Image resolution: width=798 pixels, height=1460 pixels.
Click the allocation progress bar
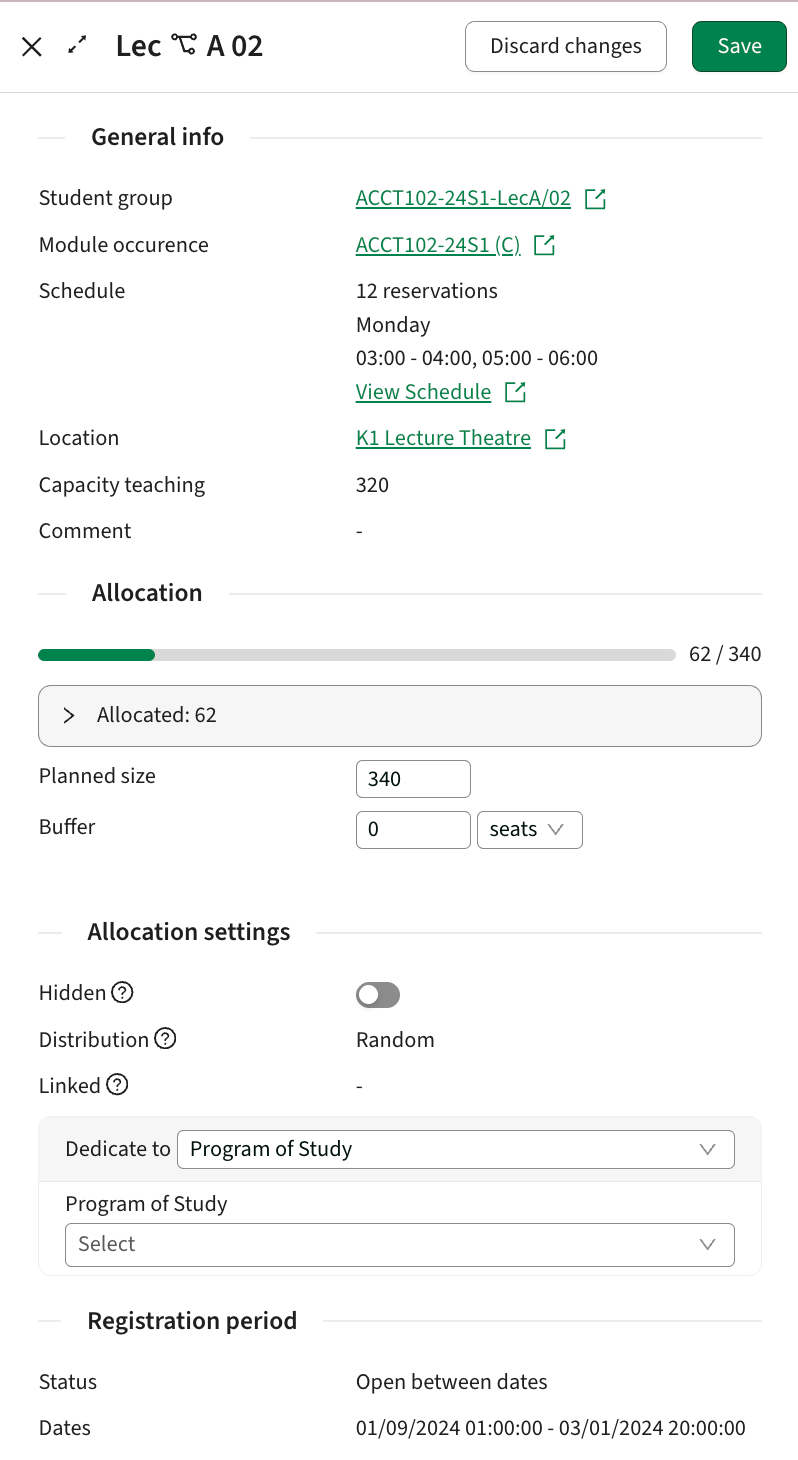pyautogui.click(x=357, y=654)
